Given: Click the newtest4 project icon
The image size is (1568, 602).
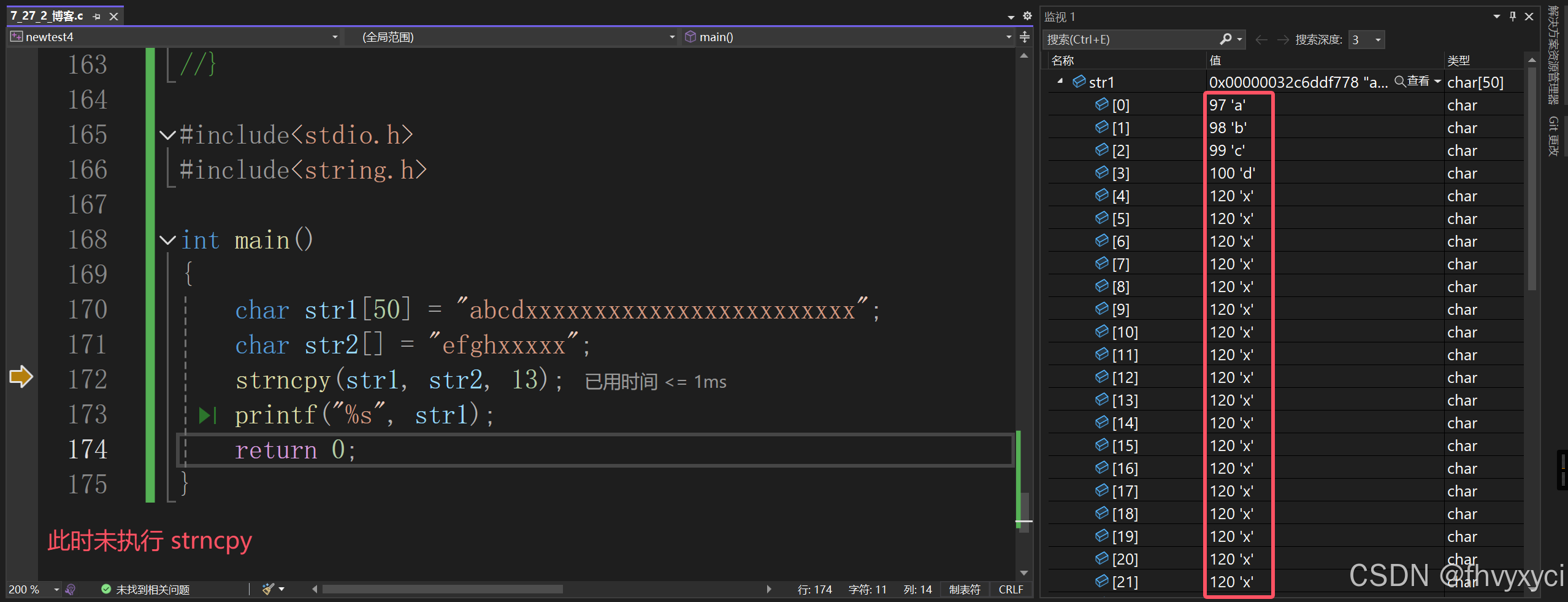Looking at the screenshot, I should pyautogui.click(x=17, y=37).
